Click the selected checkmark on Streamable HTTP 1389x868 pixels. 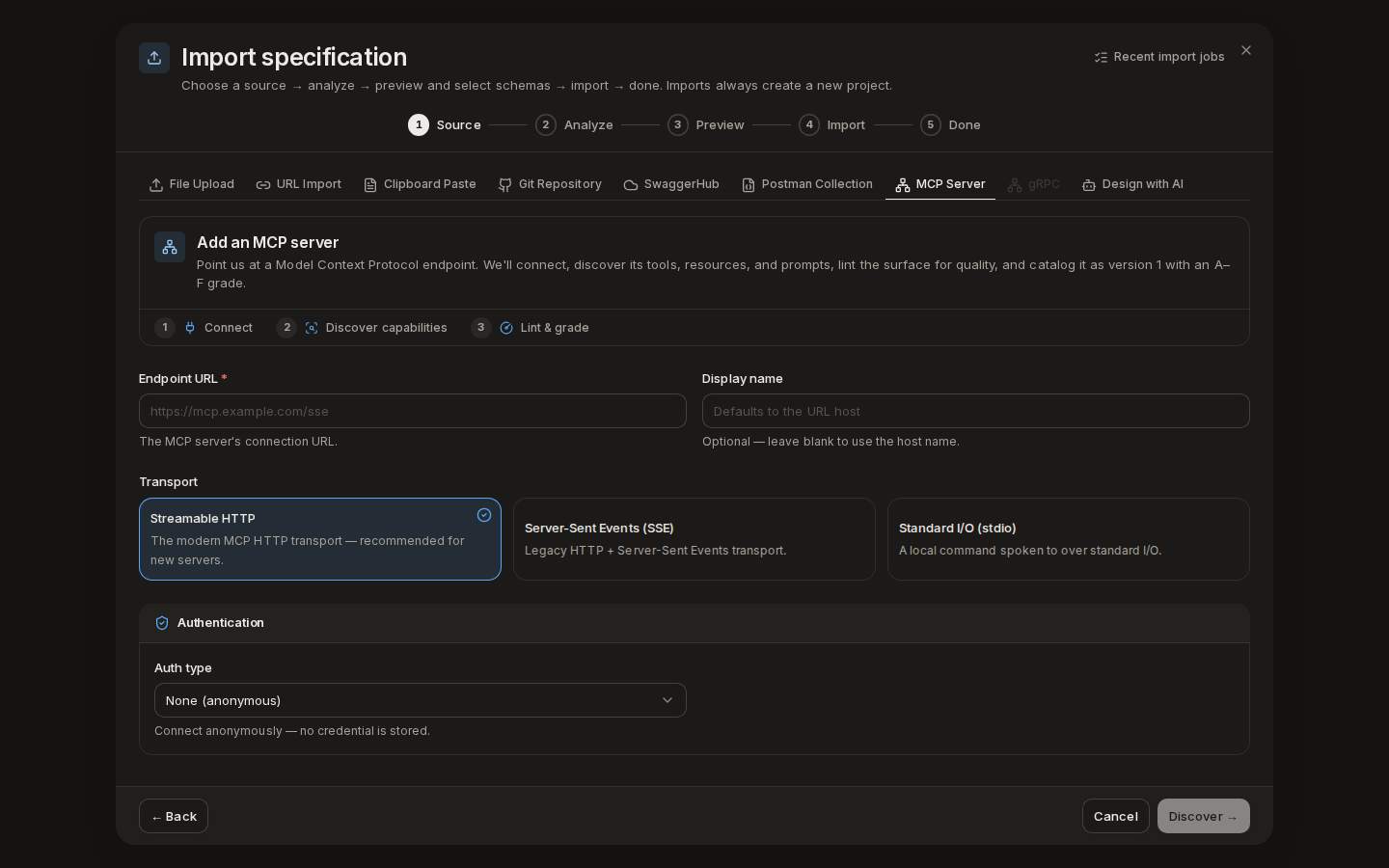484,515
